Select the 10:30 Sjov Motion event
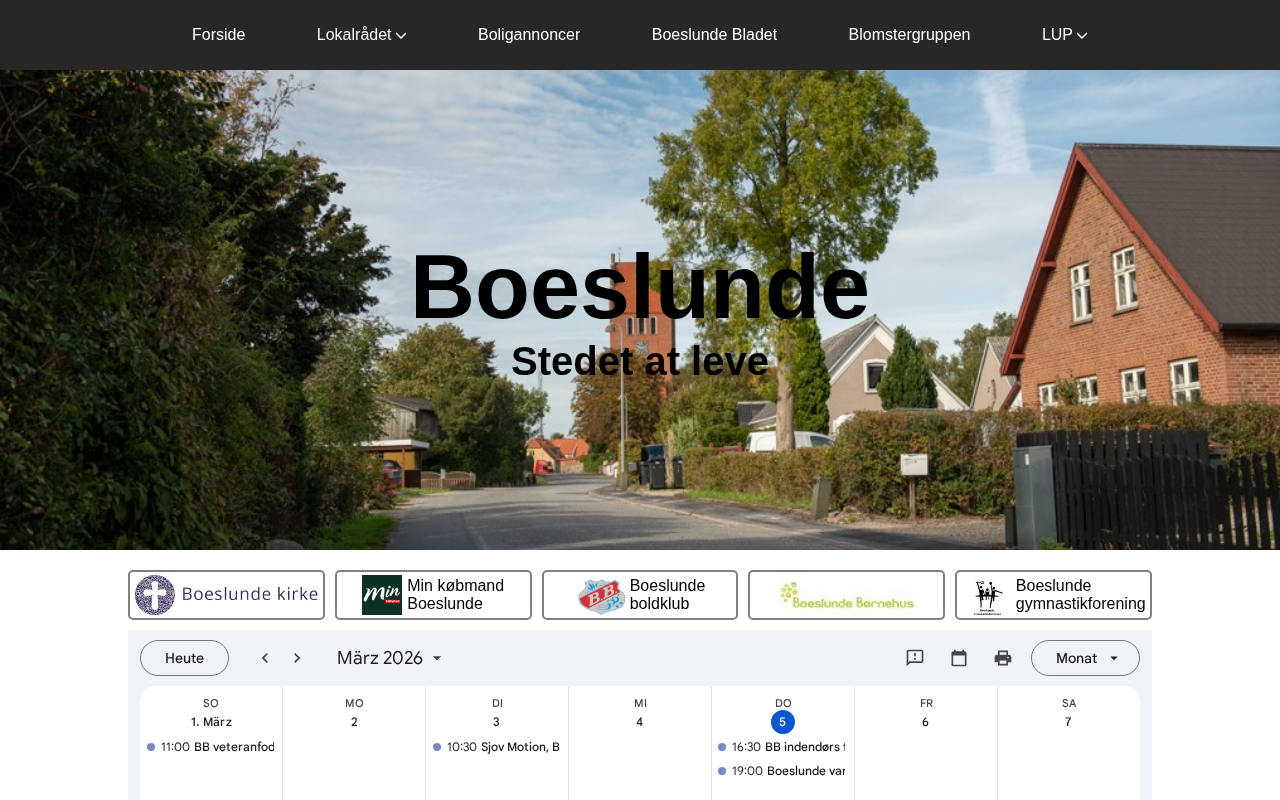The height and width of the screenshot is (800, 1280). pos(497,747)
